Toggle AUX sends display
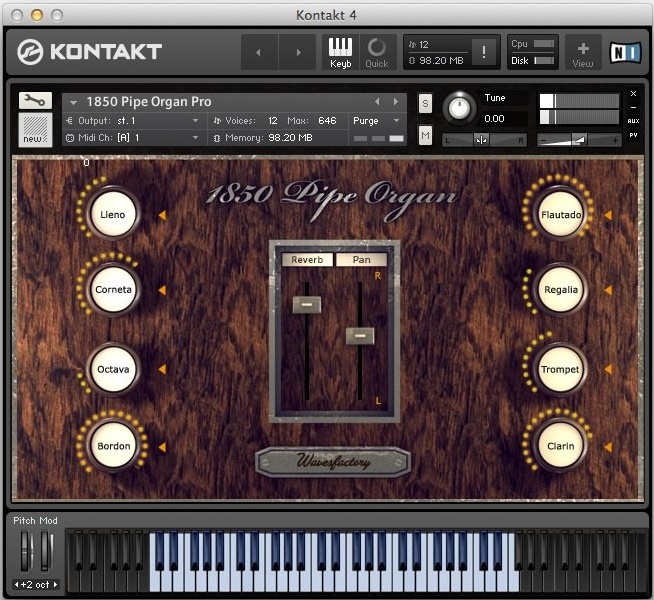654x600 pixels. click(633, 121)
